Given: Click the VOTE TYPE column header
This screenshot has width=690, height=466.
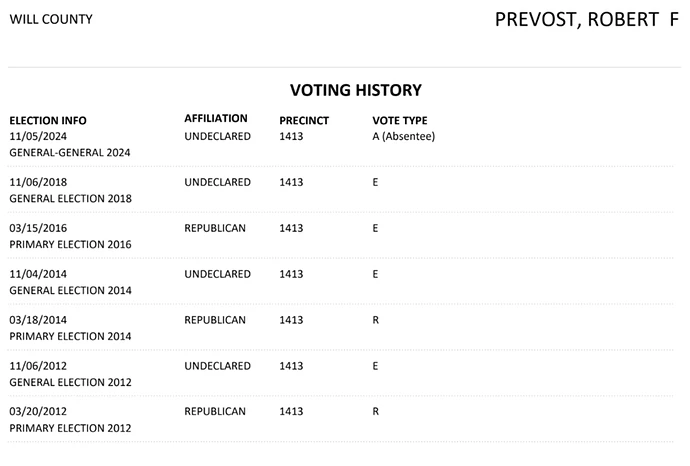Looking at the screenshot, I should (400, 121).
